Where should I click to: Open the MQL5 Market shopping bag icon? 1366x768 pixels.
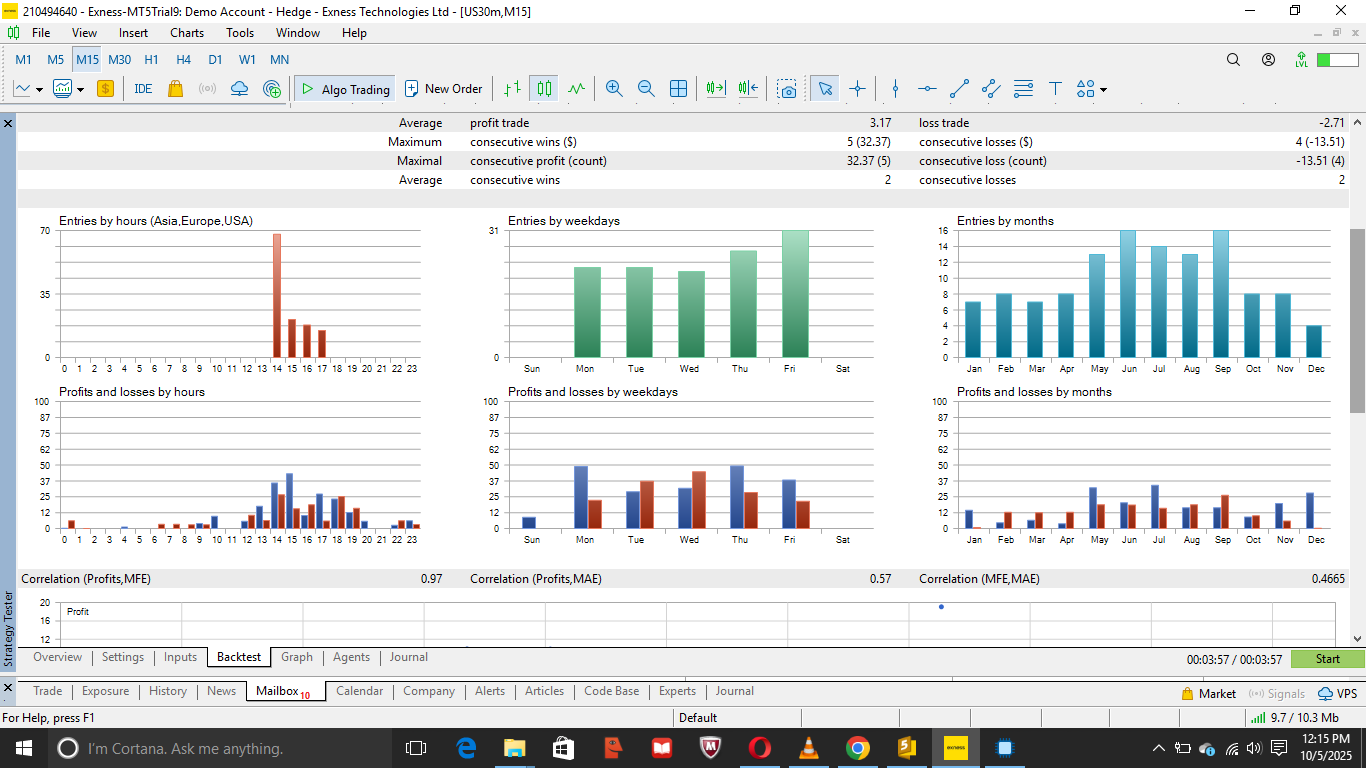pyautogui.click(x=175, y=89)
